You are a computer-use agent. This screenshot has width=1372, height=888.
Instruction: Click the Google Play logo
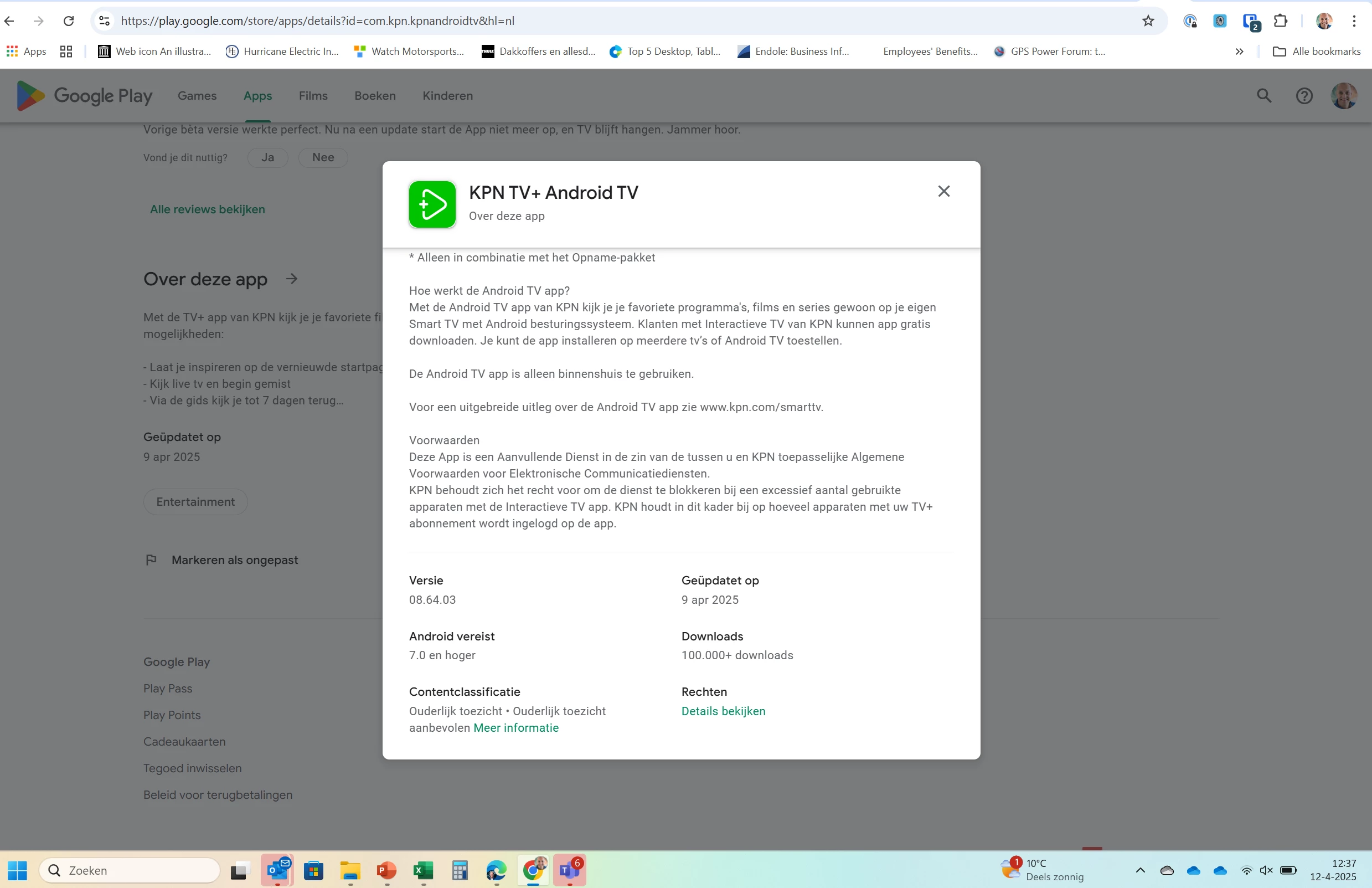pyautogui.click(x=84, y=96)
